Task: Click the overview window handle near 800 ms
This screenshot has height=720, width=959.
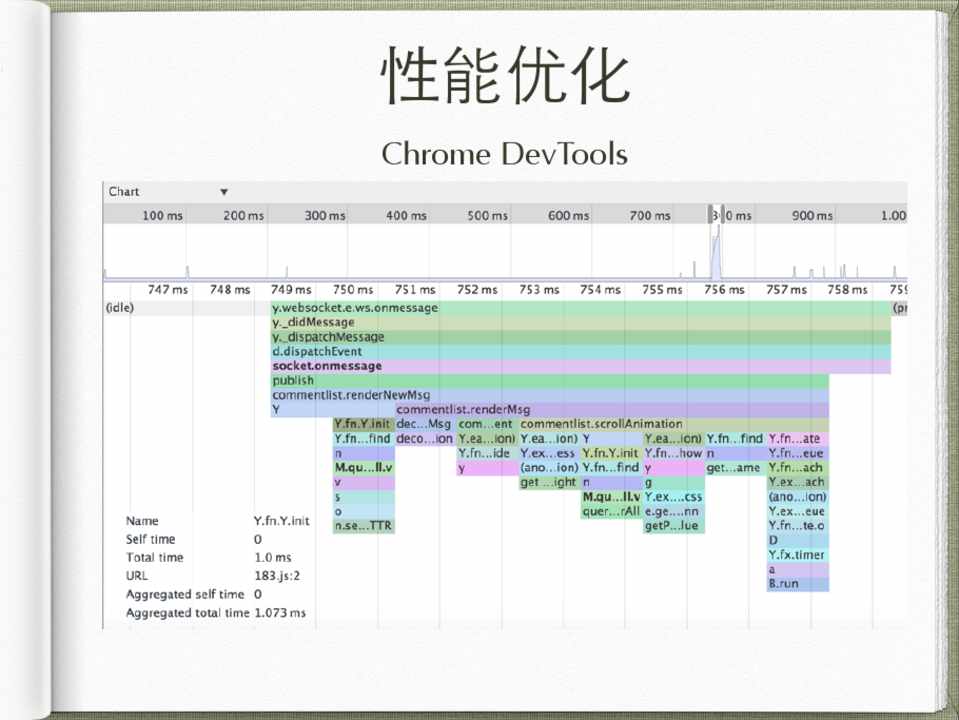Action: (x=714, y=215)
